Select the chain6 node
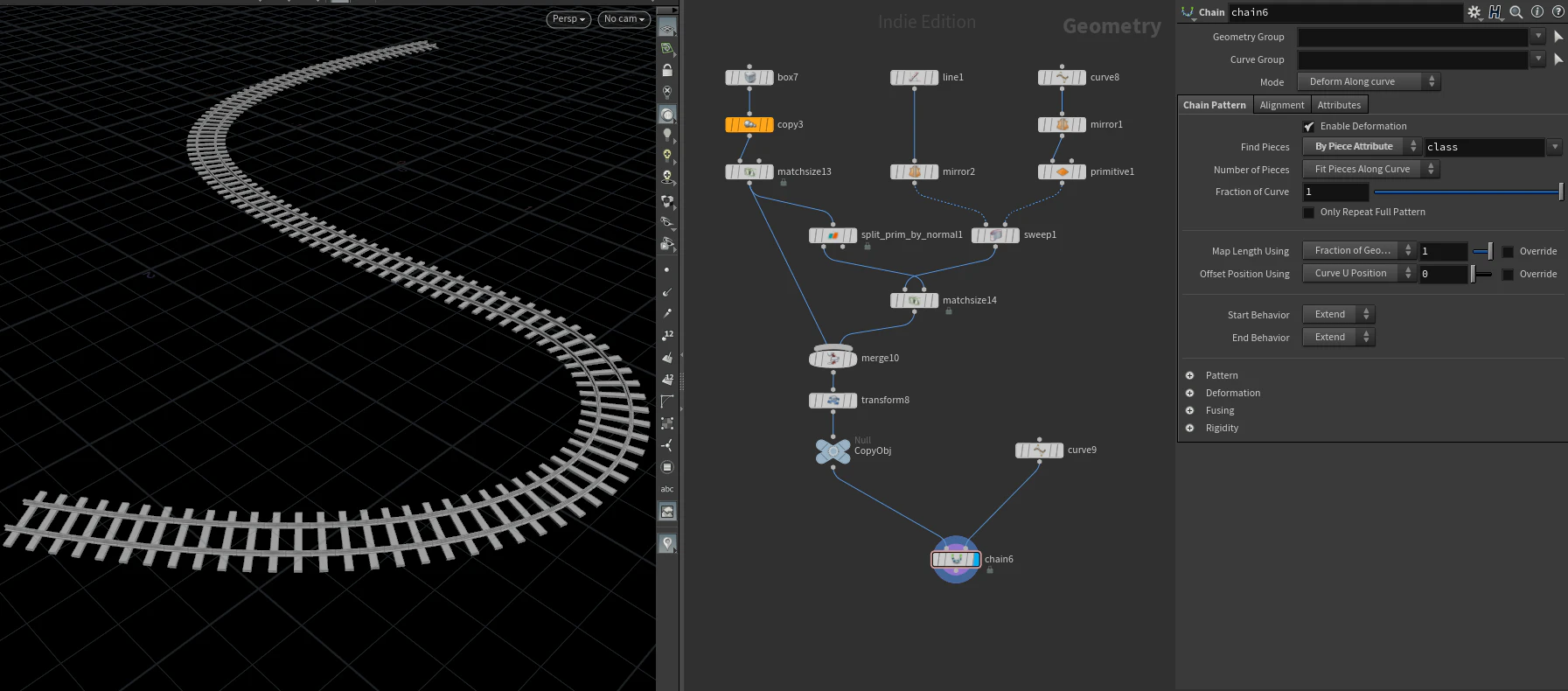The width and height of the screenshot is (1568, 691). click(x=956, y=559)
